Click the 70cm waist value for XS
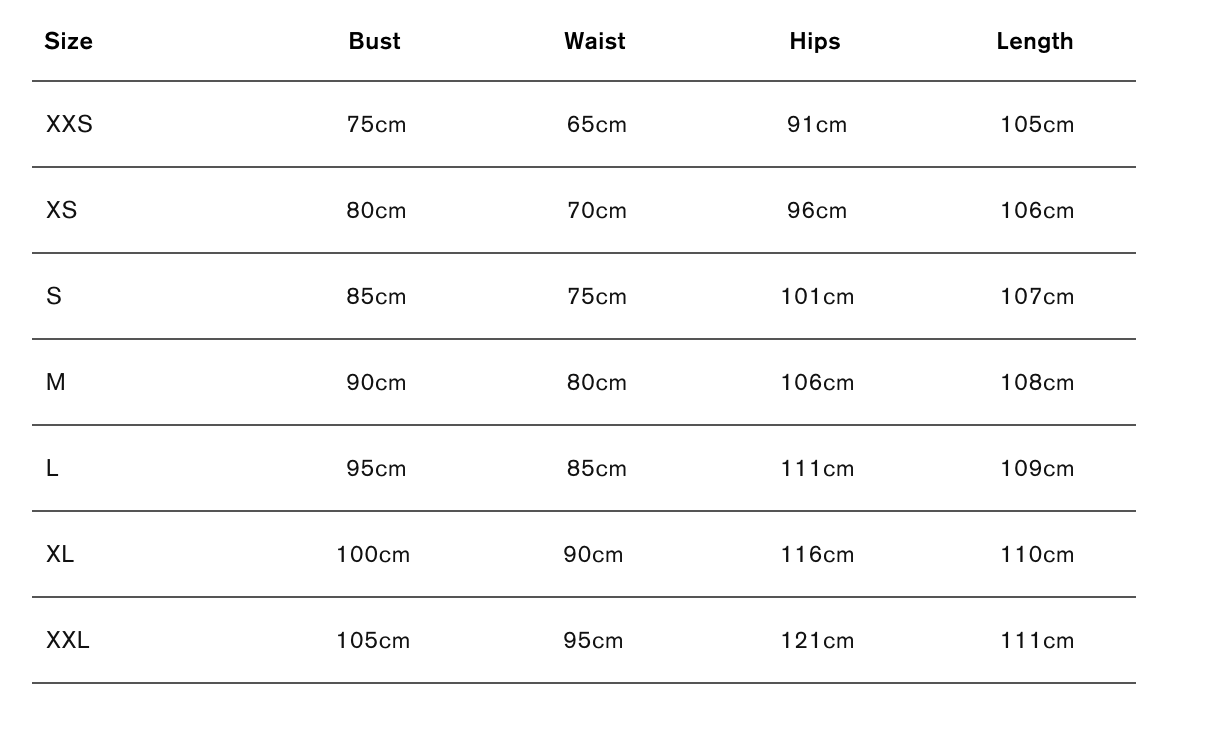Image resolution: width=1208 pixels, height=742 pixels. [597, 211]
